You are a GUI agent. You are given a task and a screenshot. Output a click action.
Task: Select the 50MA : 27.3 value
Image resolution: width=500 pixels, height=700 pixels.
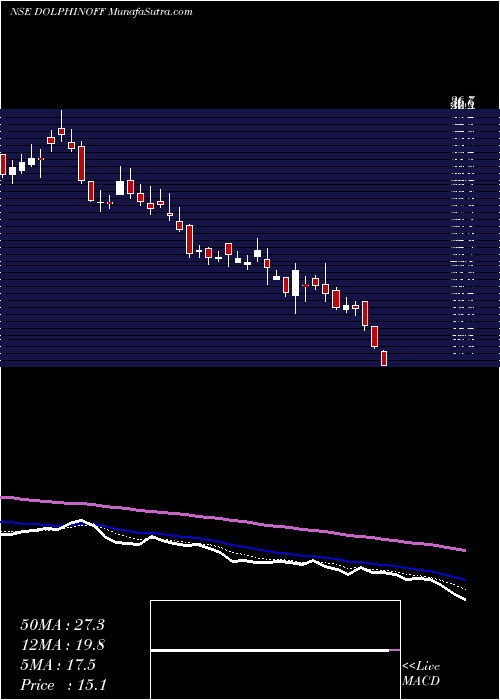coord(62,625)
